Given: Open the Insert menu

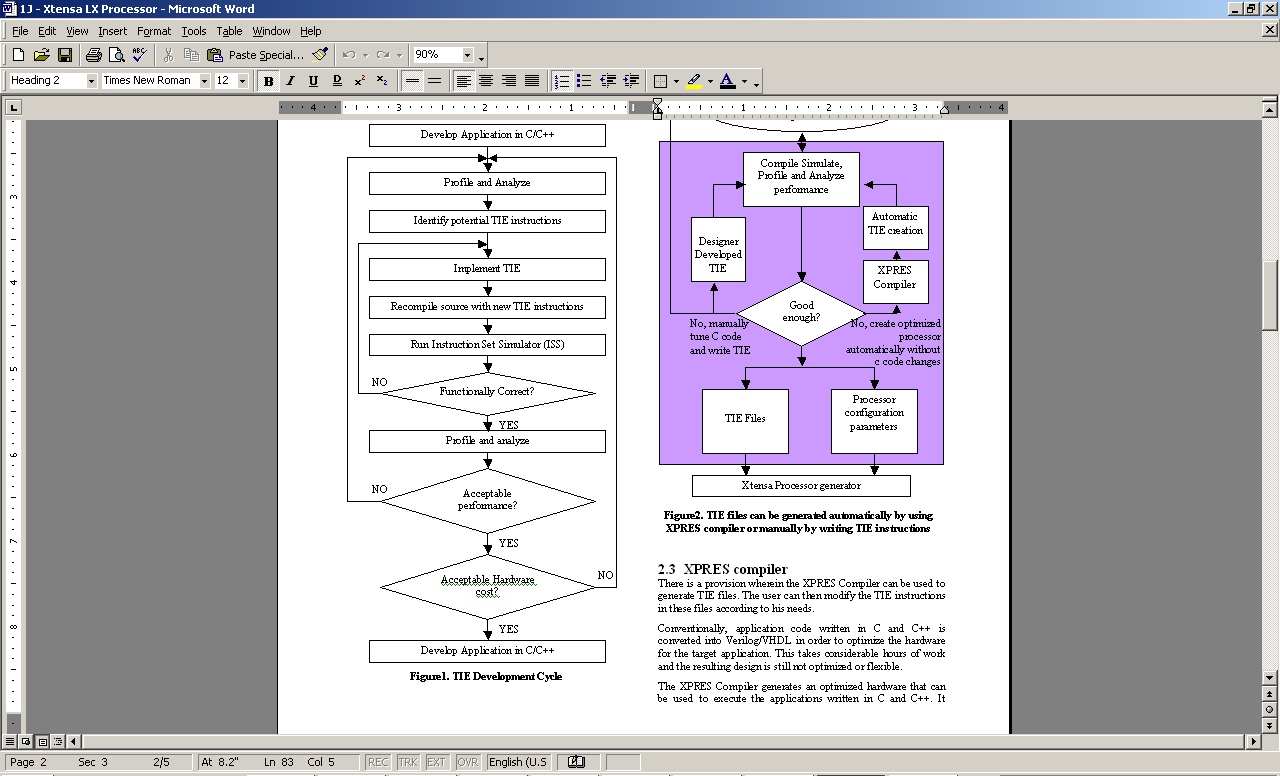Looking at the screenshot, I should [112, 31].
